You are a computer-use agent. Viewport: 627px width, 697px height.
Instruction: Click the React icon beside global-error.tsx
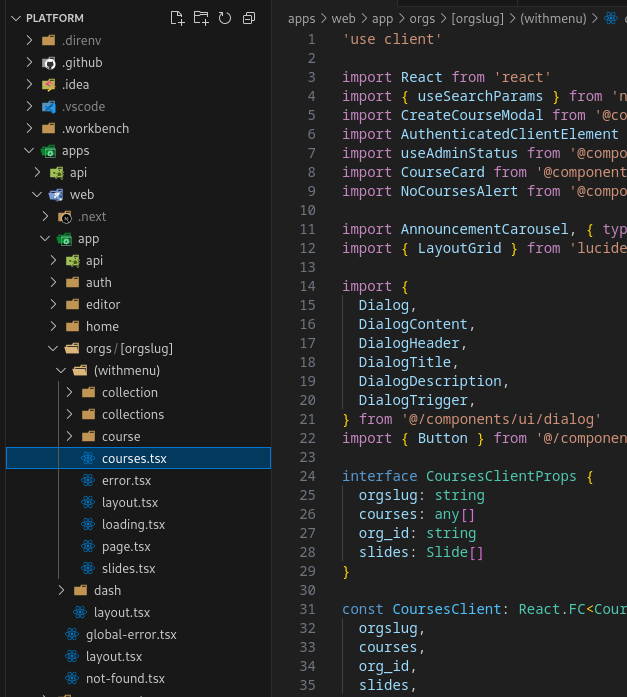(72, 634)
